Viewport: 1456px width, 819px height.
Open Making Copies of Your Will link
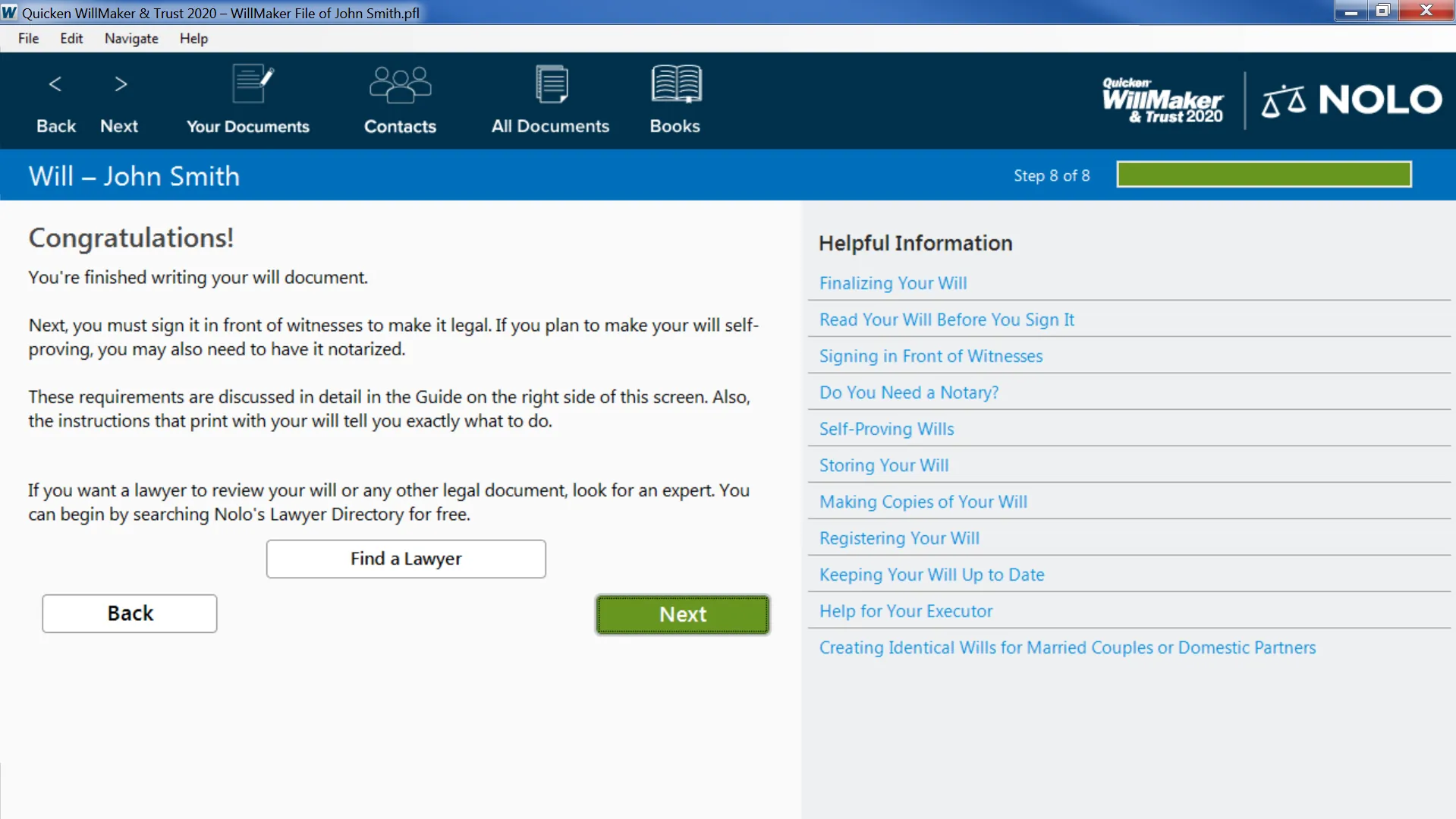pyautogui.click(x=923, y=502)
